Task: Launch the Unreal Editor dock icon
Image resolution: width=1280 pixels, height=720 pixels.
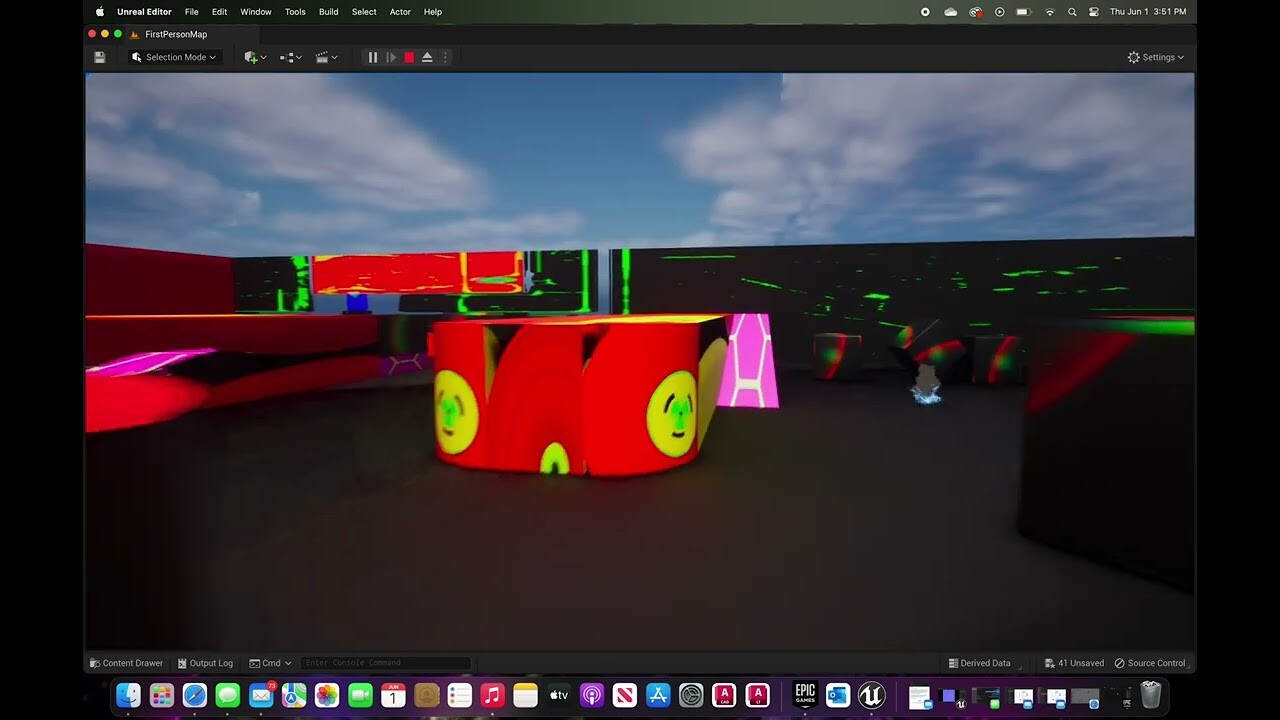Action: (871, 695)
